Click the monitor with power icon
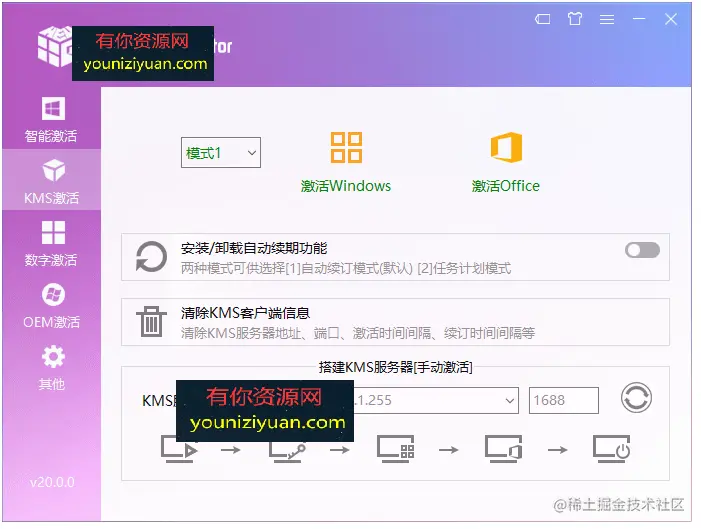This screenshot has height=529, width=701. click(612, 449)
